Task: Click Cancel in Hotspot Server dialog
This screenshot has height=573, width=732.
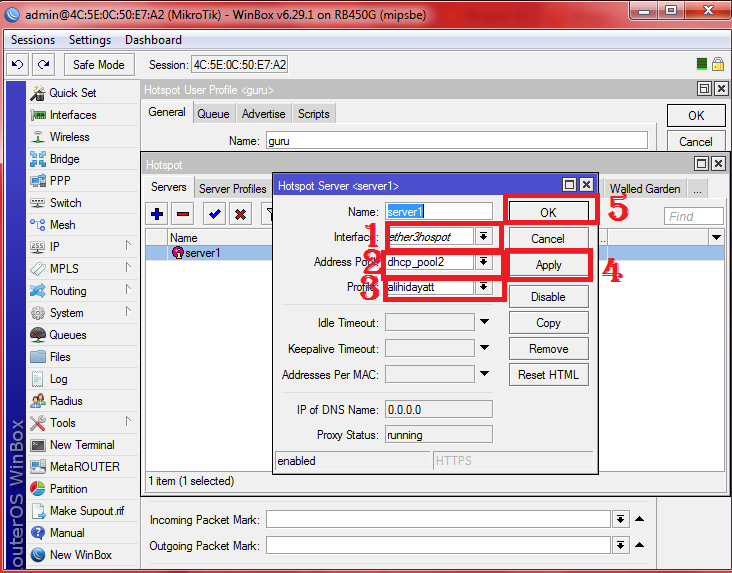Action: [549, 239]
